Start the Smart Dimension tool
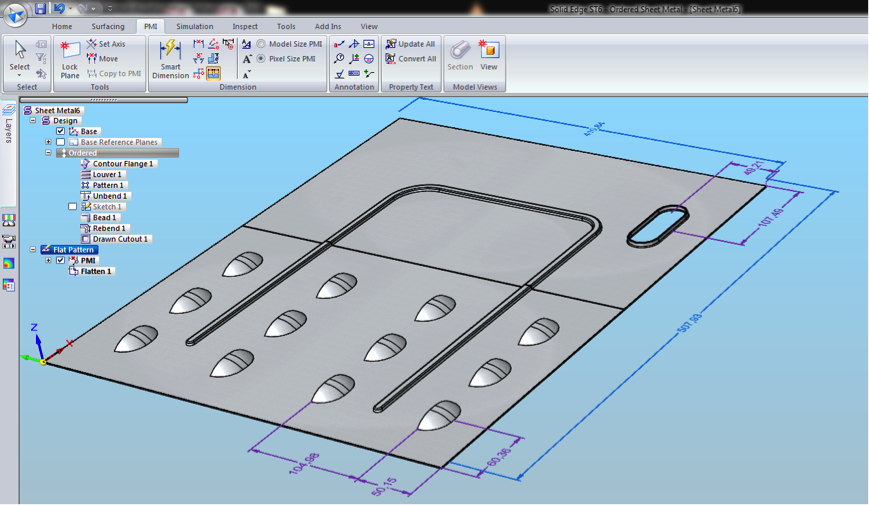Screen dimensions: 869x505 [170, 60]
